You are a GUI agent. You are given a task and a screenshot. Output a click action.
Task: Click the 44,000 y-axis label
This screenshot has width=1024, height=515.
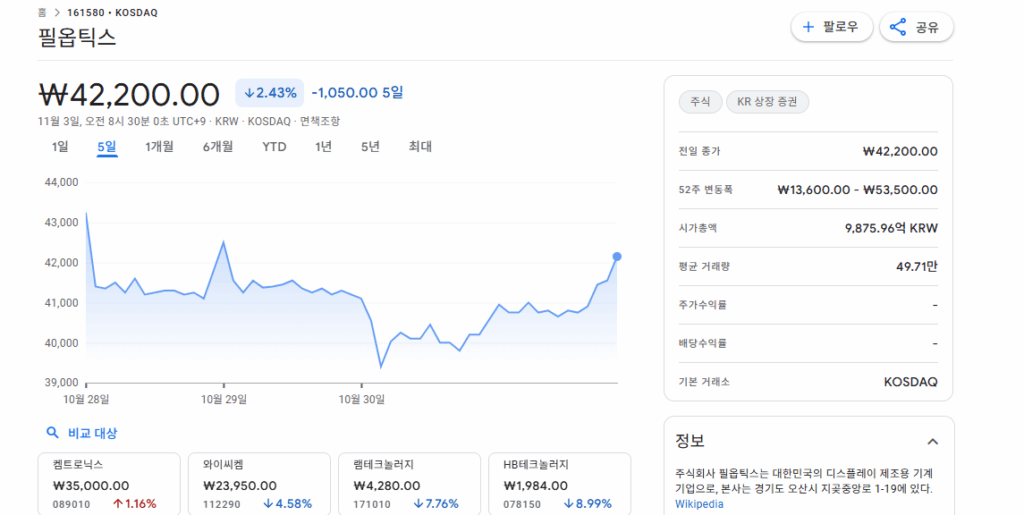(x=61, y=182)
